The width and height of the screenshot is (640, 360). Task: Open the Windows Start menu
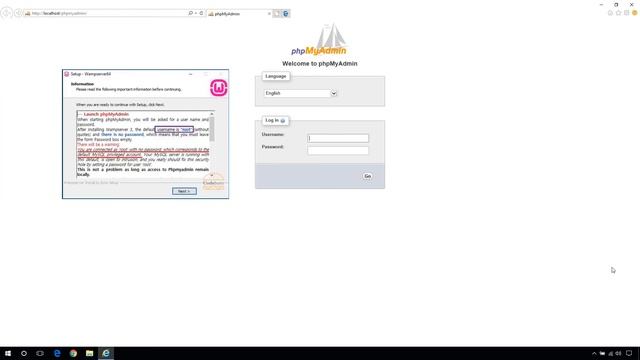8,353
